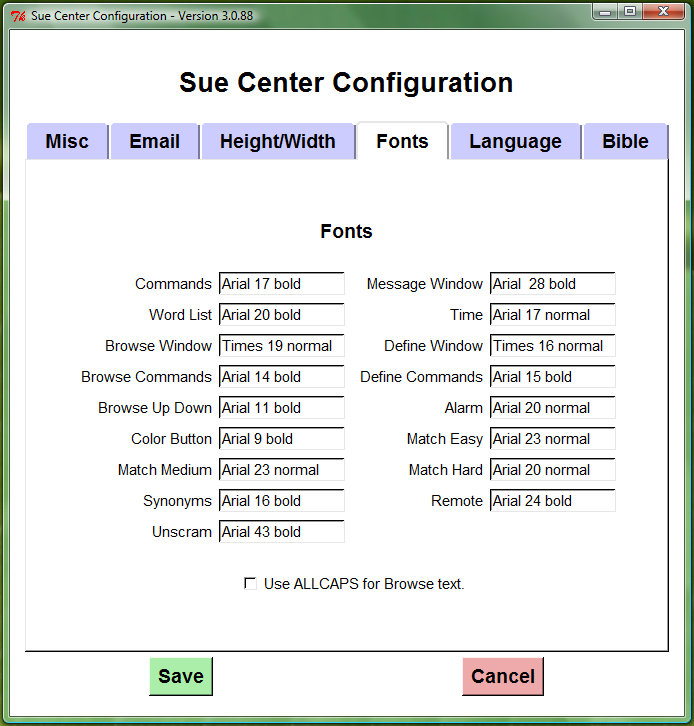Select the Time font input field
694x726 pixels.
552,315
